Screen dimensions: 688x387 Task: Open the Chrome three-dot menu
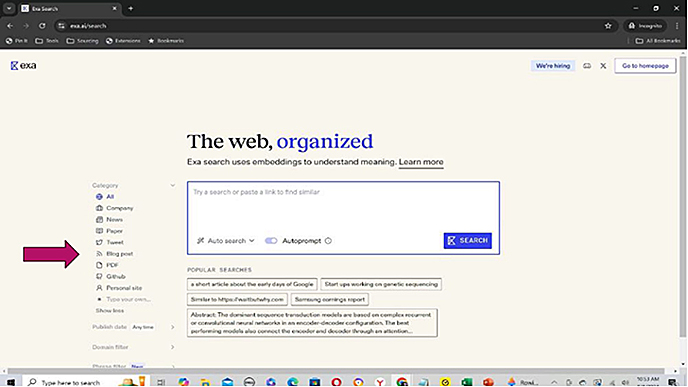677,26
